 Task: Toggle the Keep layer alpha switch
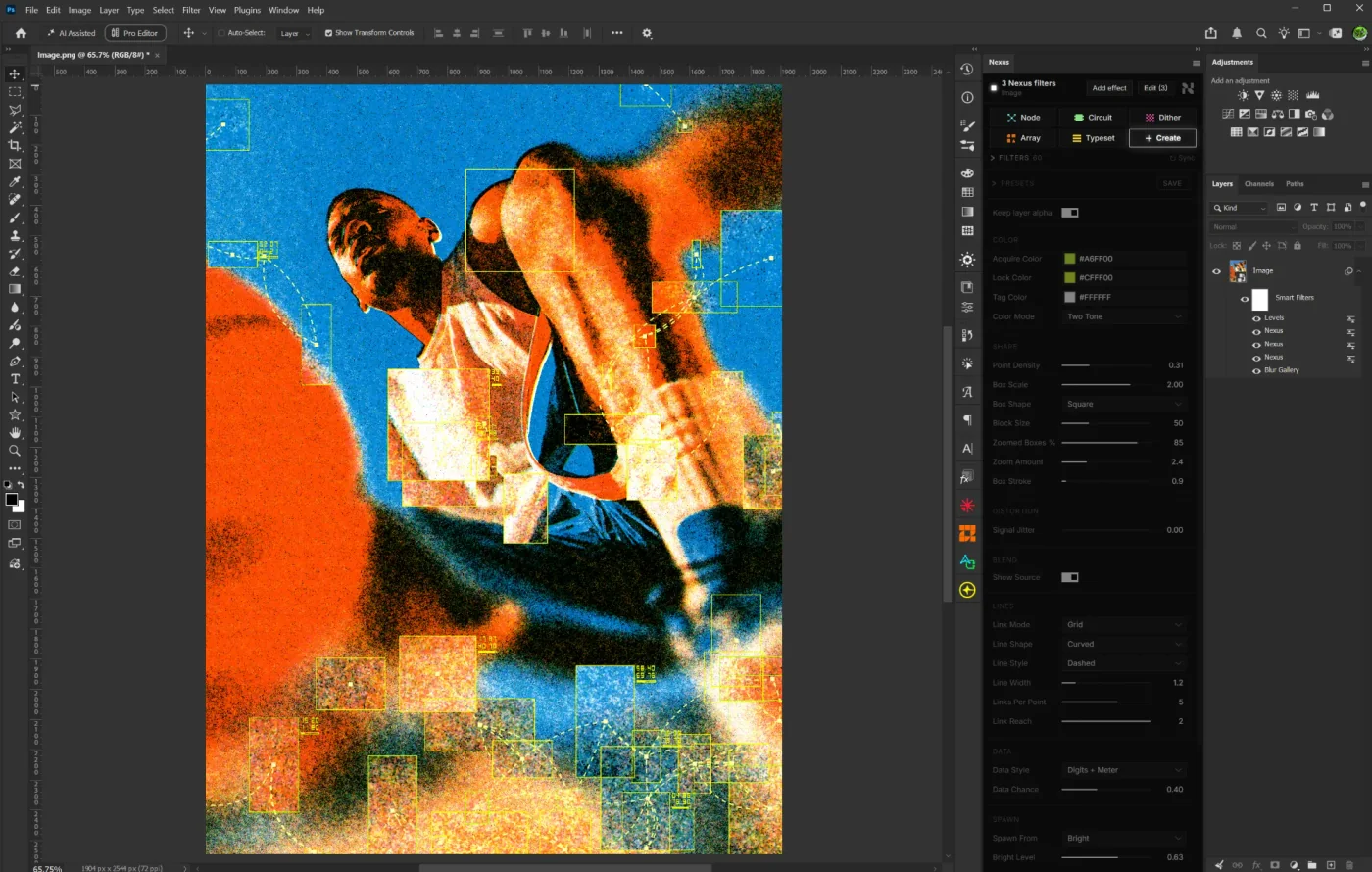(1070, 213)
